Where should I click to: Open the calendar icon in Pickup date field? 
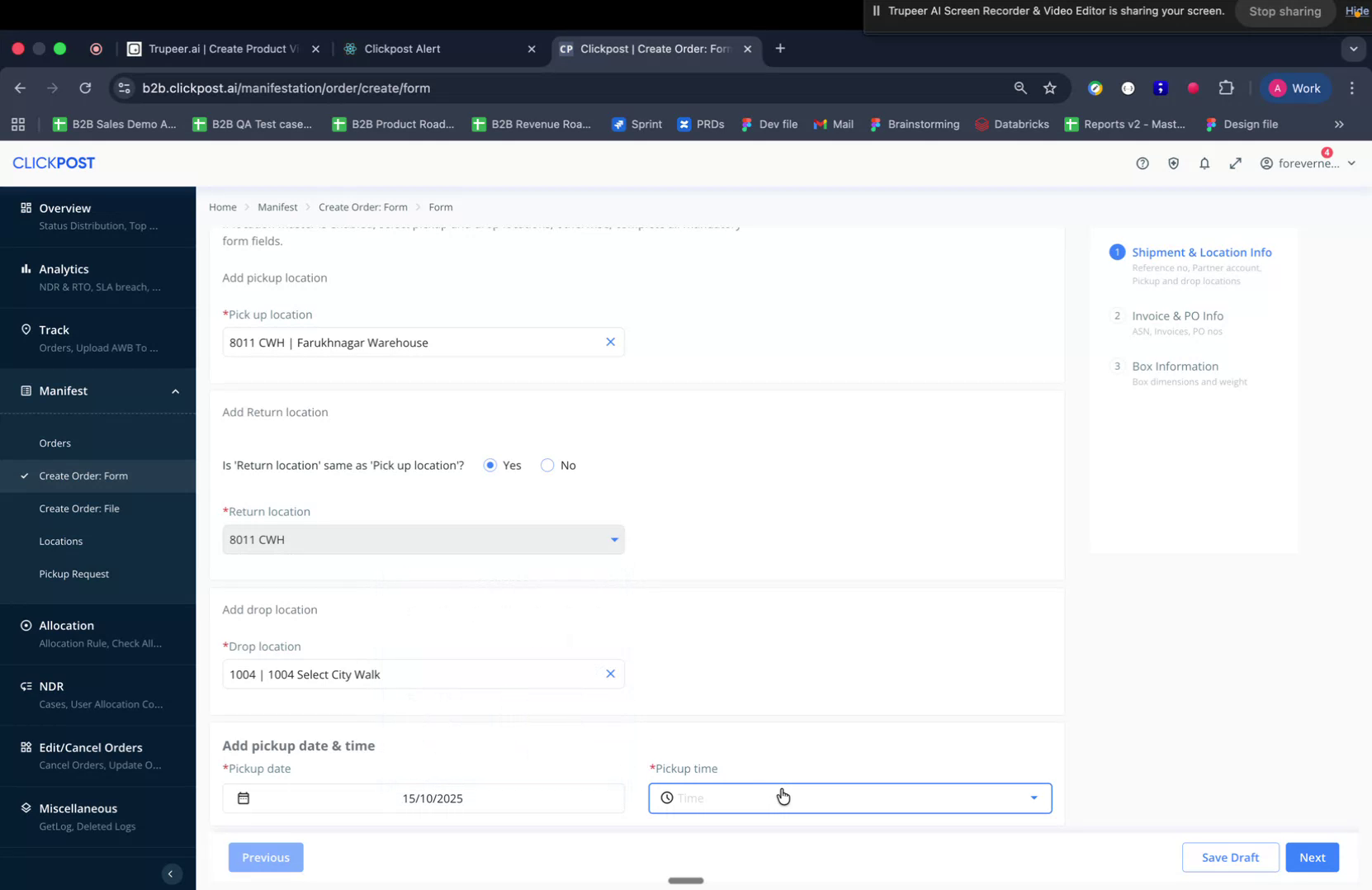[244, 798]
